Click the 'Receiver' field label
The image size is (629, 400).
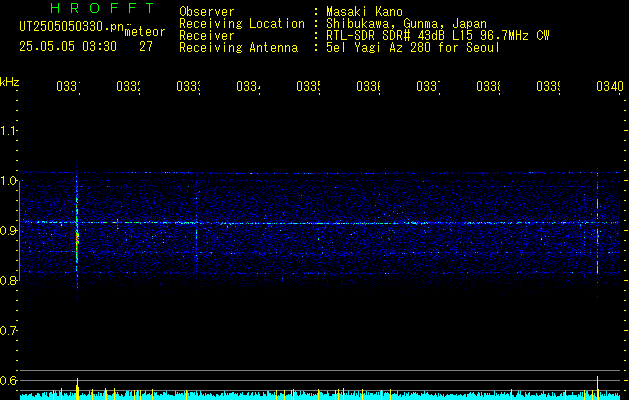coord(207,36)
